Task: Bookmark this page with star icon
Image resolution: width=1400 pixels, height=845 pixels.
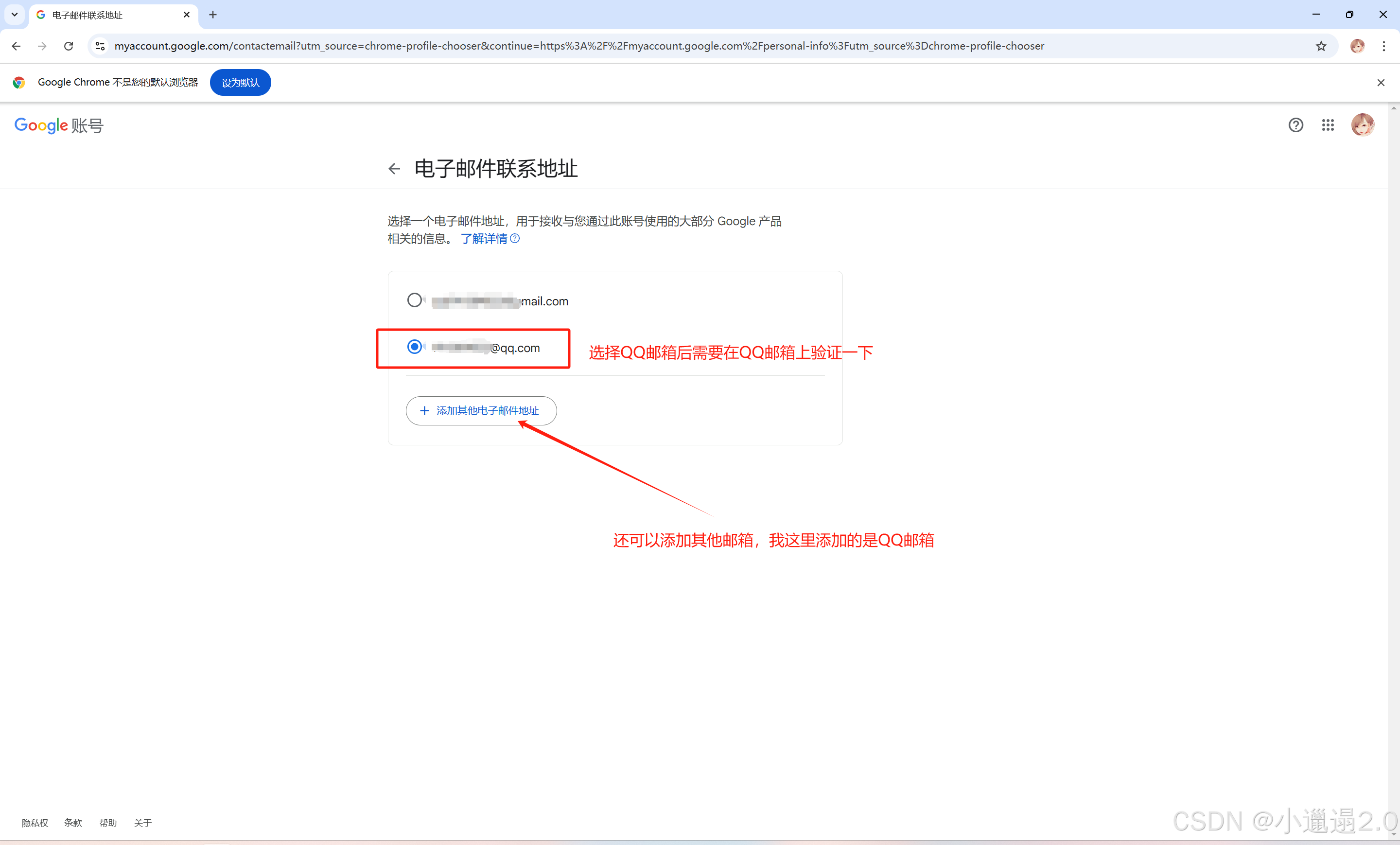Action: (1321, 46)
